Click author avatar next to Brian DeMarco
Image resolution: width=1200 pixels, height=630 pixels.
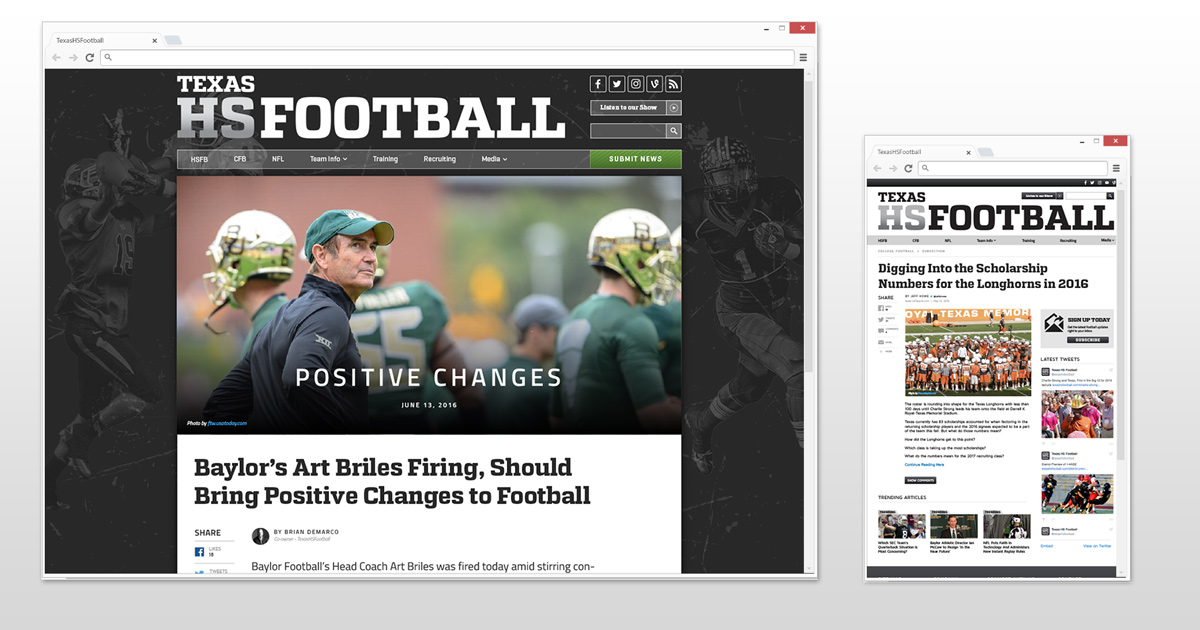pyautogui.click(x=260, y=536)
